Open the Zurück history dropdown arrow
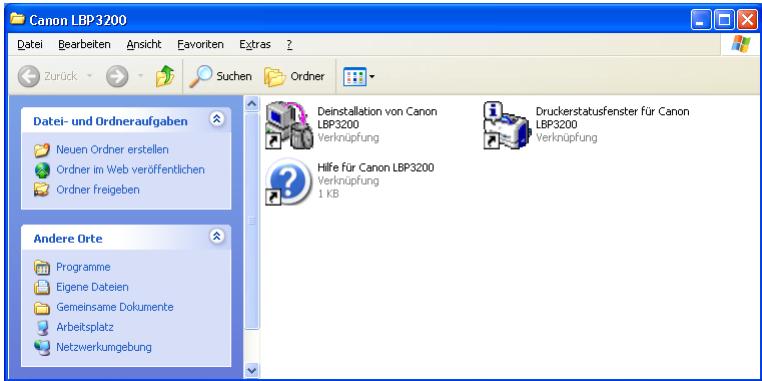 (x=89, y=76)
